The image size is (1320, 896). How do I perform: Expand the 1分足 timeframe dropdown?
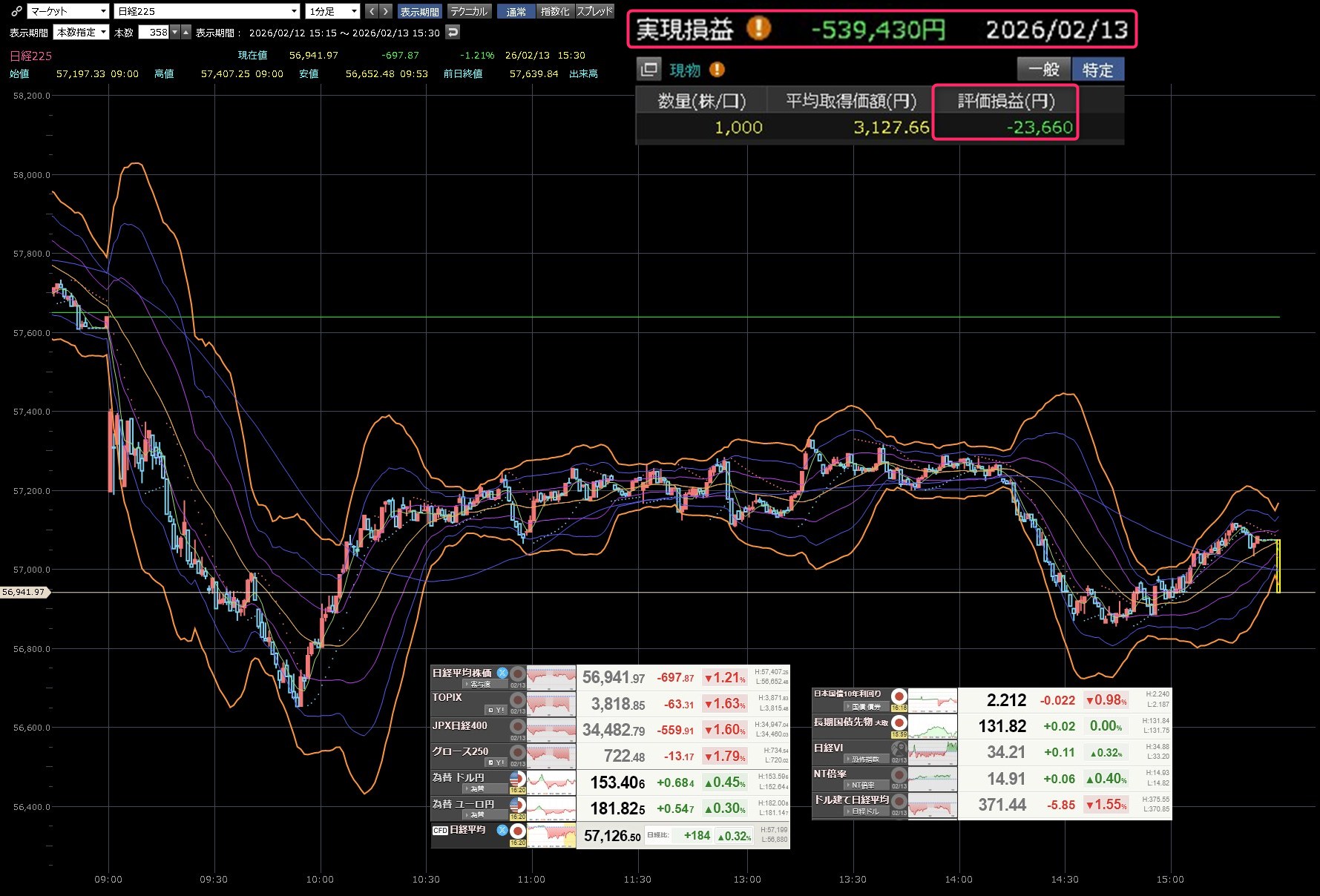(333, 11)
